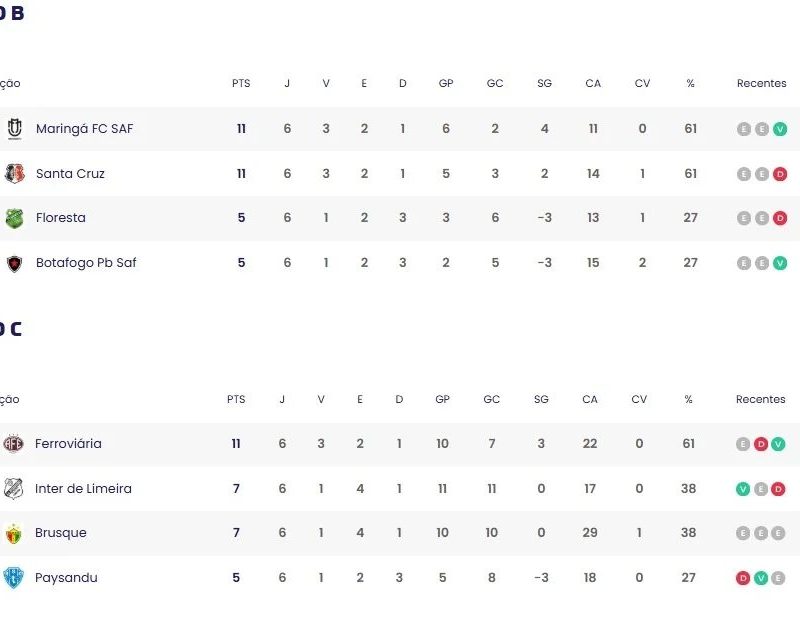Click the Recentes column header in group C
Screen dimensions: 800x624
(x=760, y=399)
